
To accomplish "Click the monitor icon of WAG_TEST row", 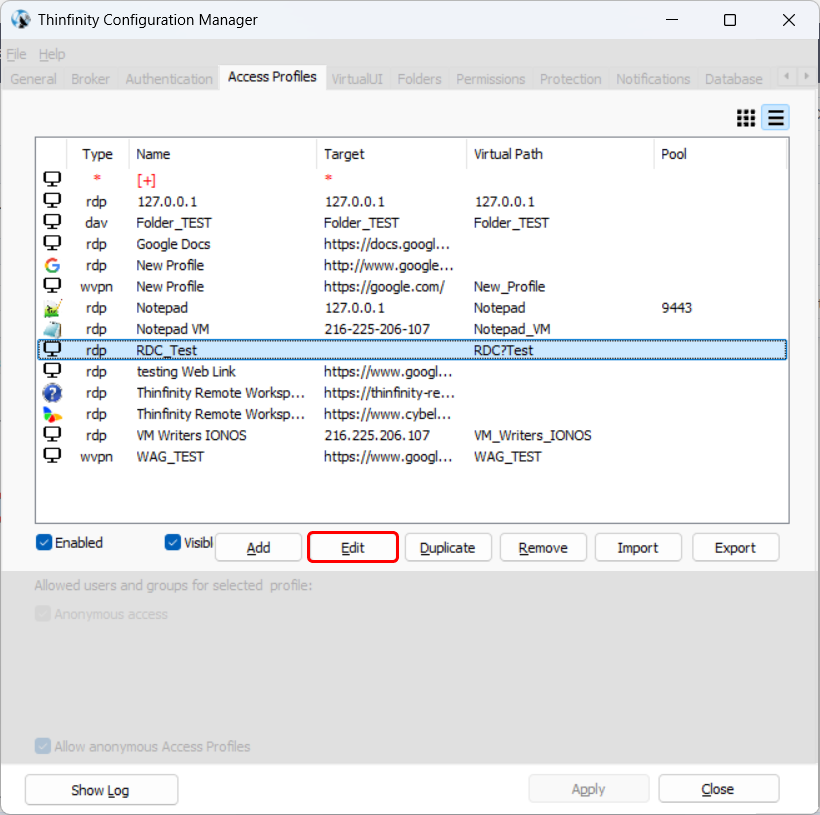I will click(52, 456).
